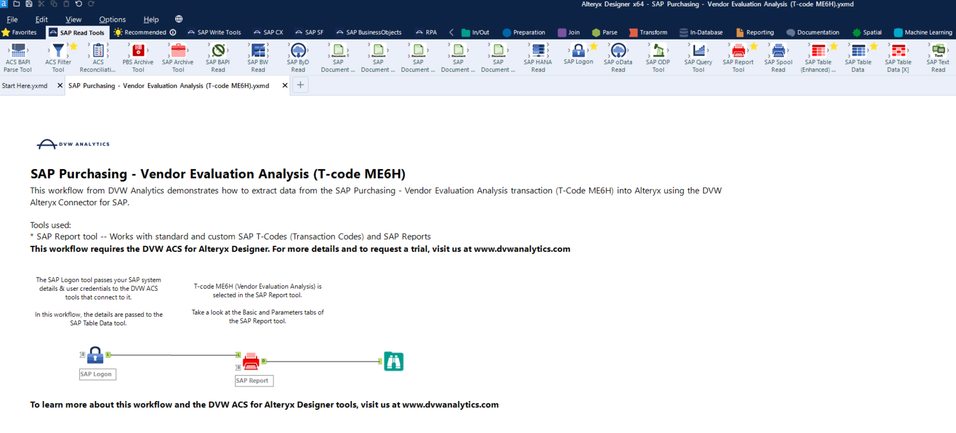Toggle favorite star on SAP Report Tool
This screenshot has height=433, width=956.
(x=753, y=46)
